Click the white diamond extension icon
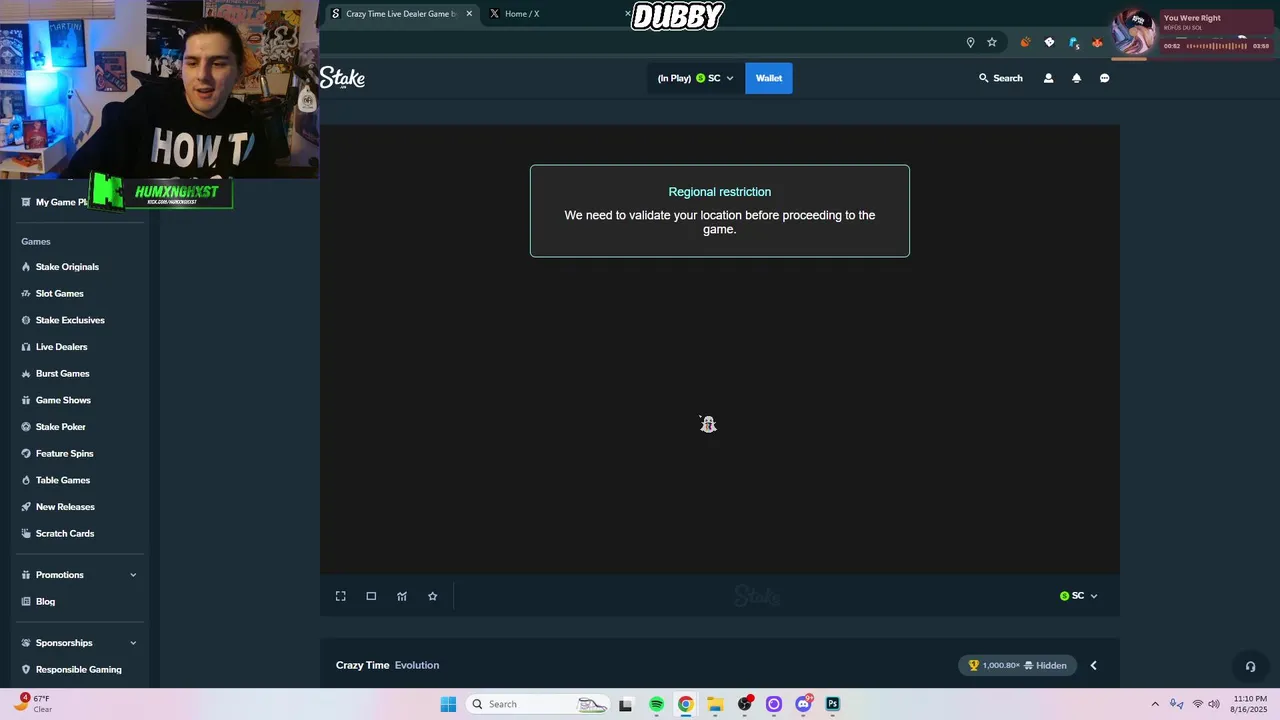Screen dimensions: 1280x720 point(1049,42)
